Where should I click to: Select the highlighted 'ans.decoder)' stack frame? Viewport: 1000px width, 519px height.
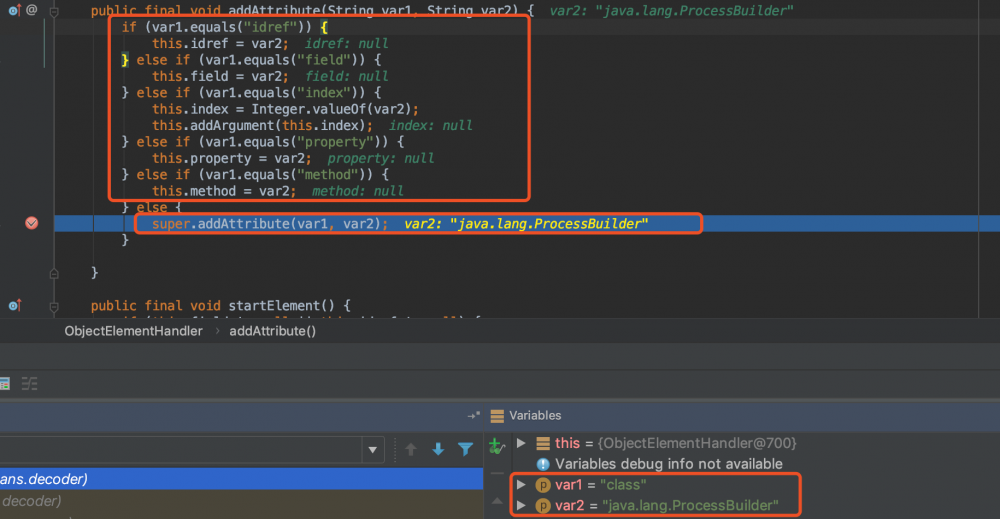pos(241,479)
